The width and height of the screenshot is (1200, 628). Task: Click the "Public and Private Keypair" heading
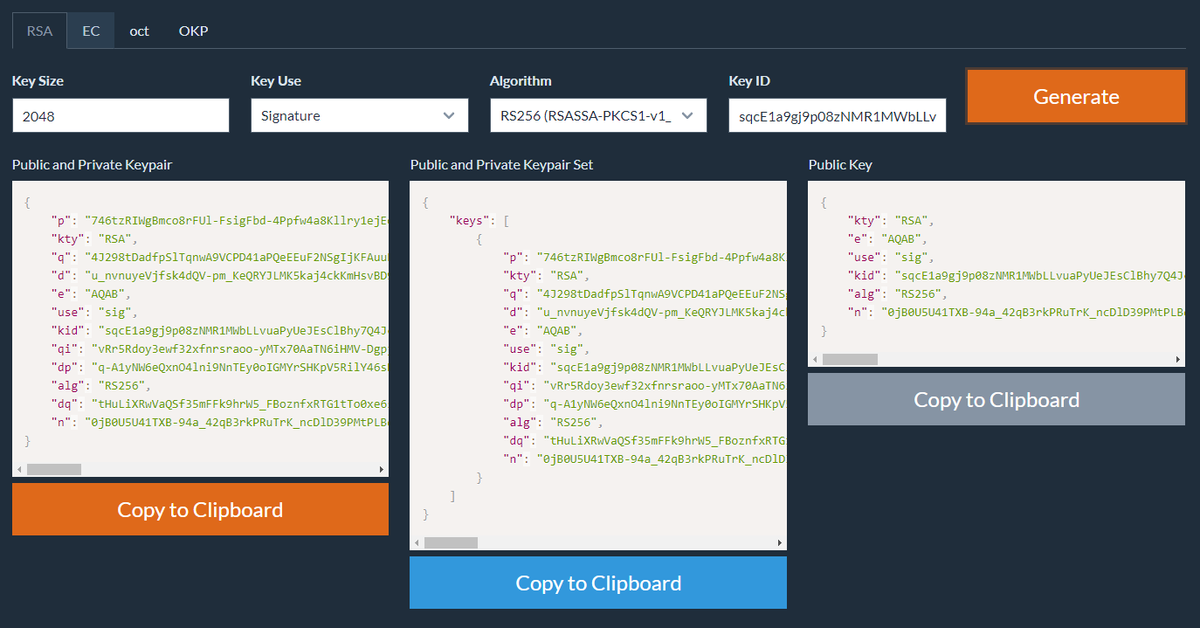tap(92, 164)
